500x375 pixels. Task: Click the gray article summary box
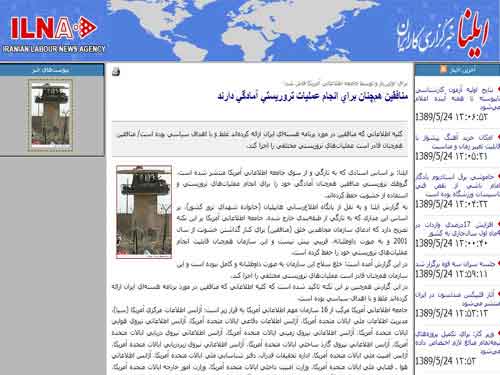point(260,139)
